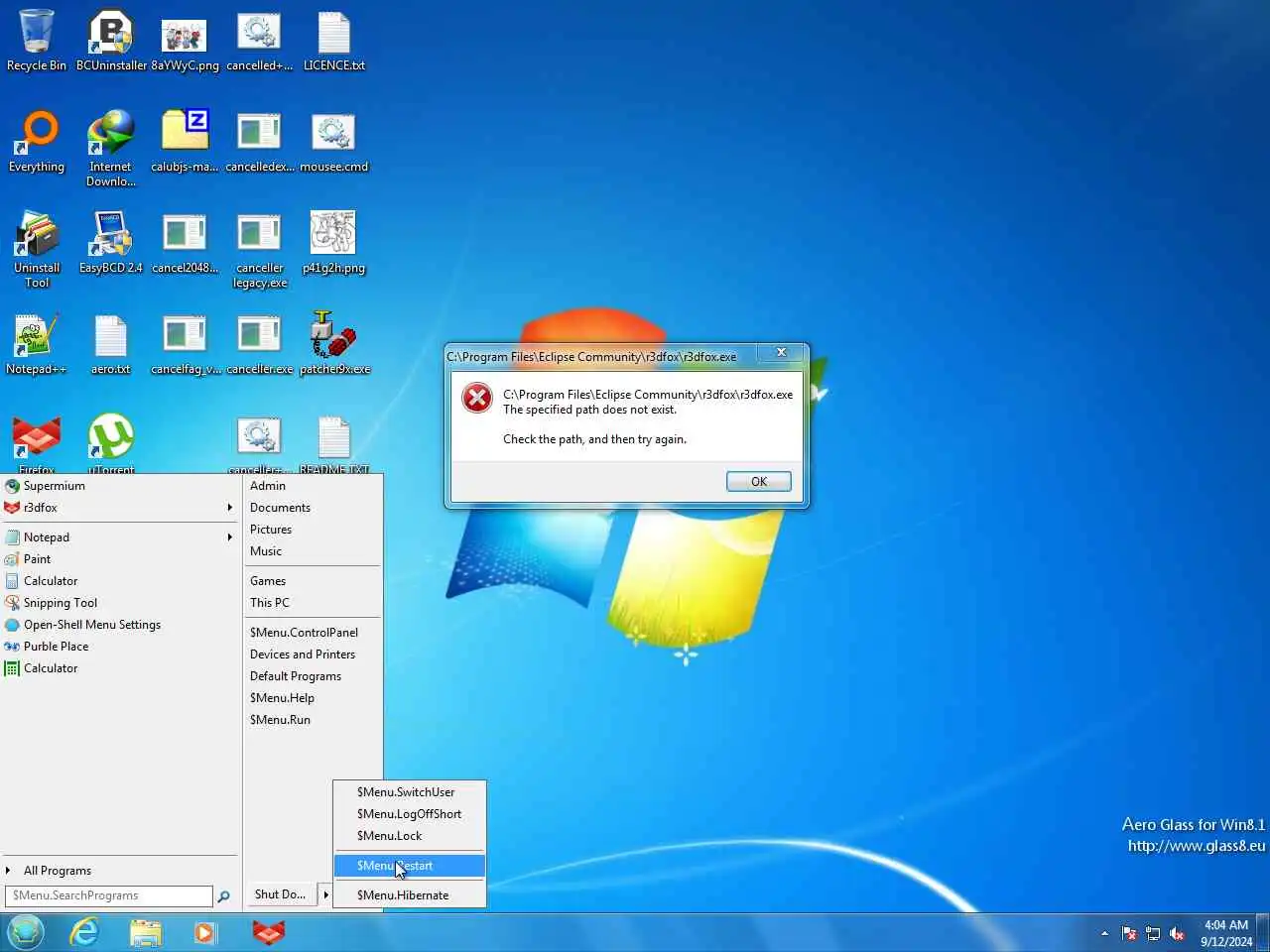The image size is (1270, 952).
Task: Click the r3dfox taskbar icon
Action: point(269,932)
